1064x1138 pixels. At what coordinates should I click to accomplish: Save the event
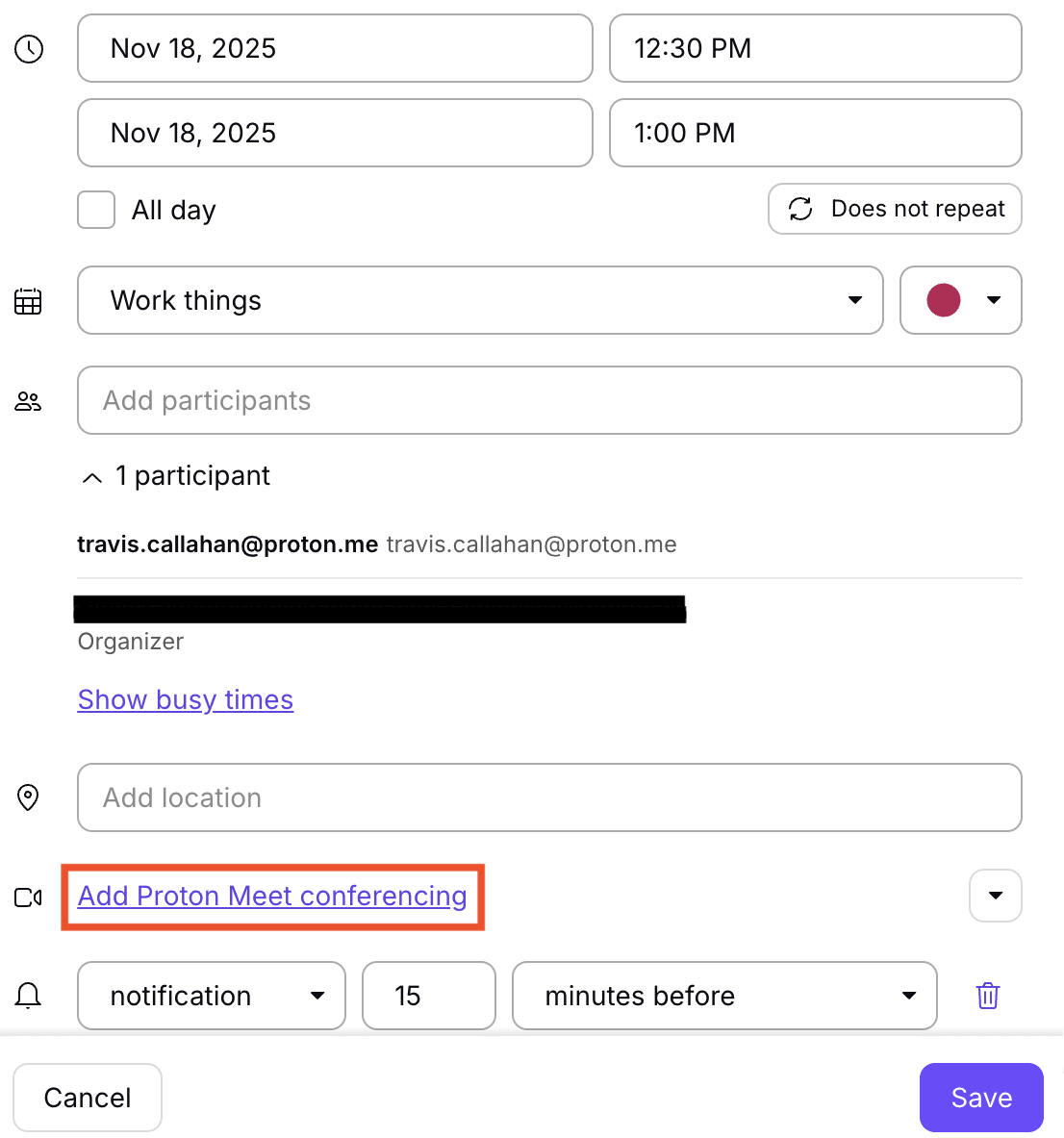point(980,1097)
